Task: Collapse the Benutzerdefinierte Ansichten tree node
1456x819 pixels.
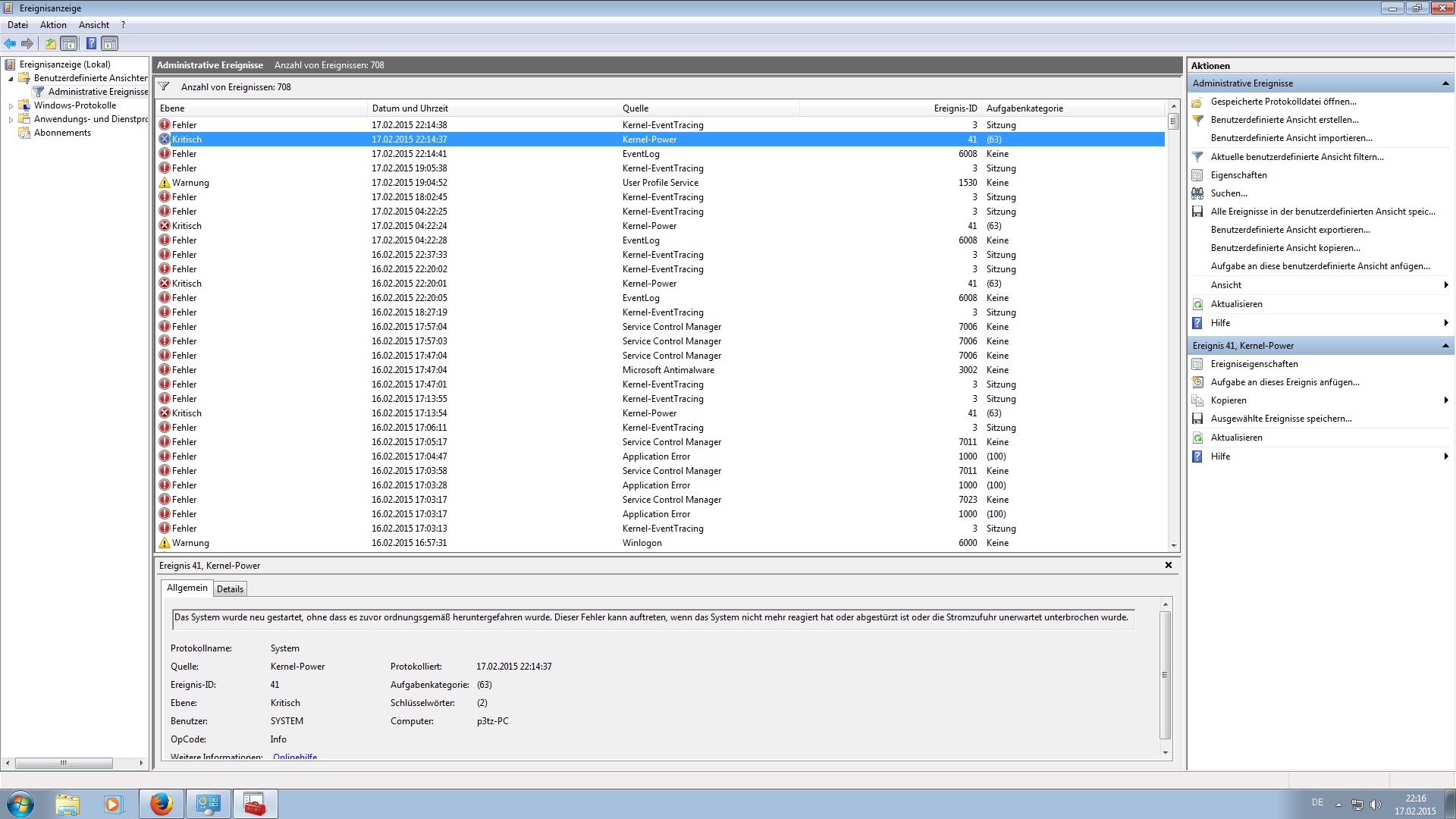Action: point(11,79)
